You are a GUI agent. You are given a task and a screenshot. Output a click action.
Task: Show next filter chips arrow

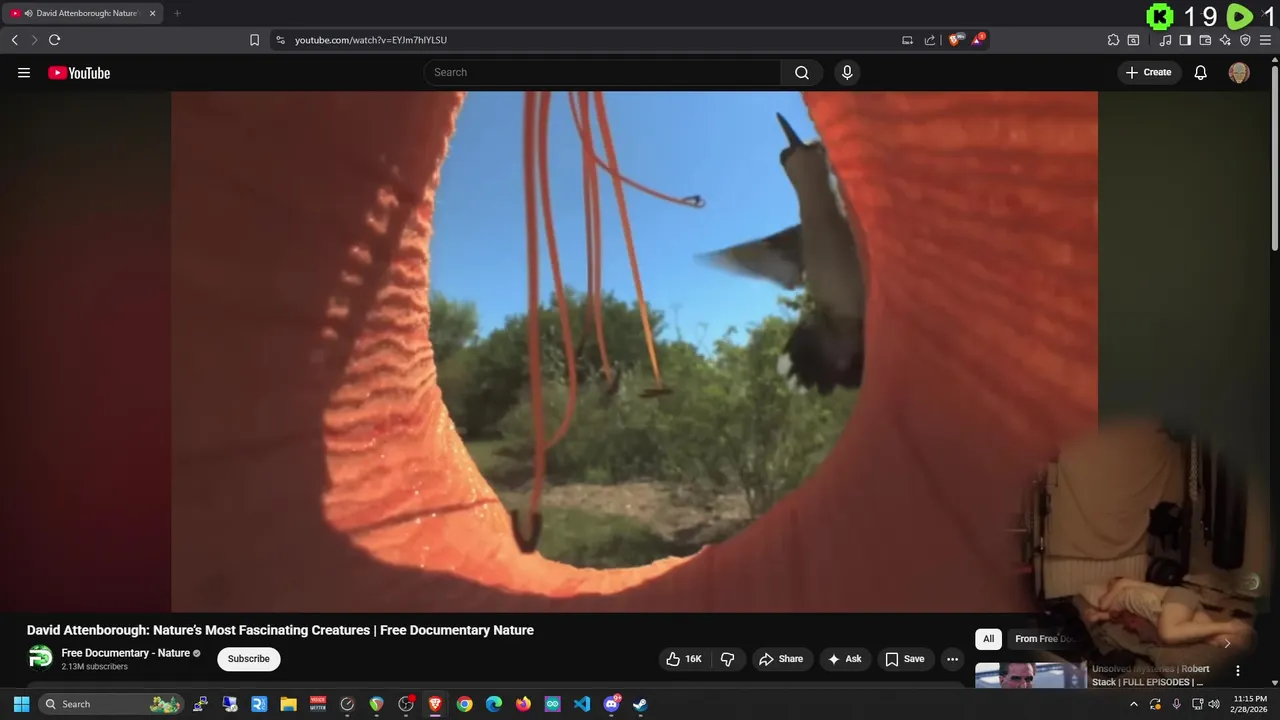pyautogui.click(x=1227, y=643)
